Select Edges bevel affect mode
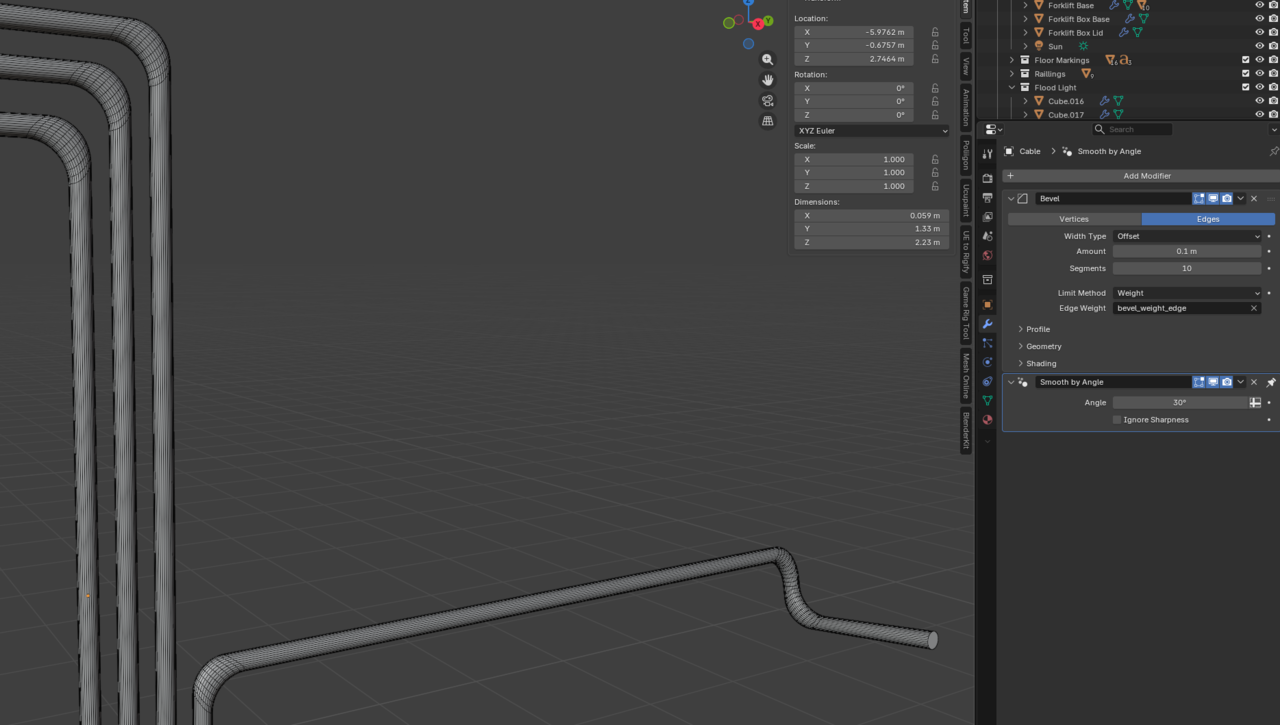This screenshot has height=725, width=1280. [x=1208, y=219]
